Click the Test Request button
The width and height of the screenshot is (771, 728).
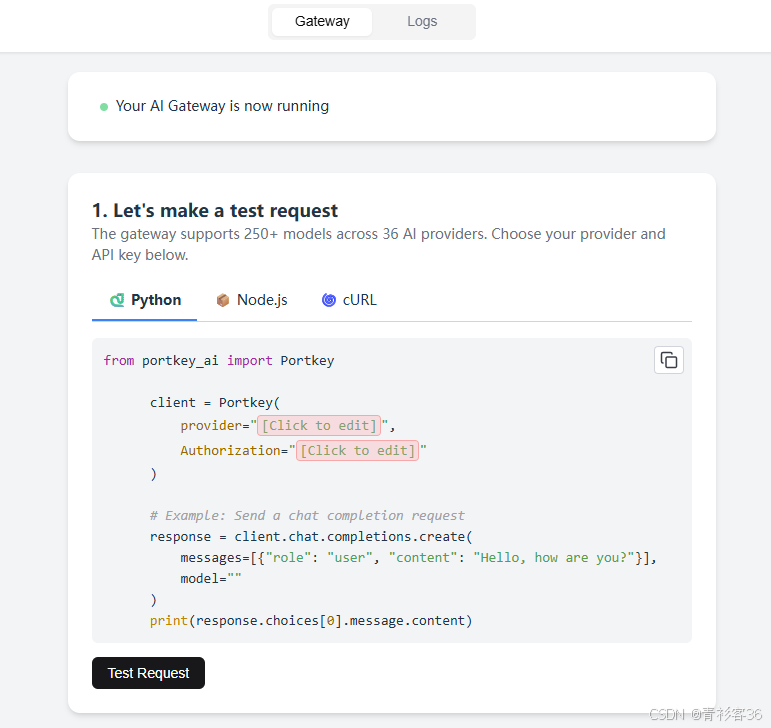pos(148,673)
